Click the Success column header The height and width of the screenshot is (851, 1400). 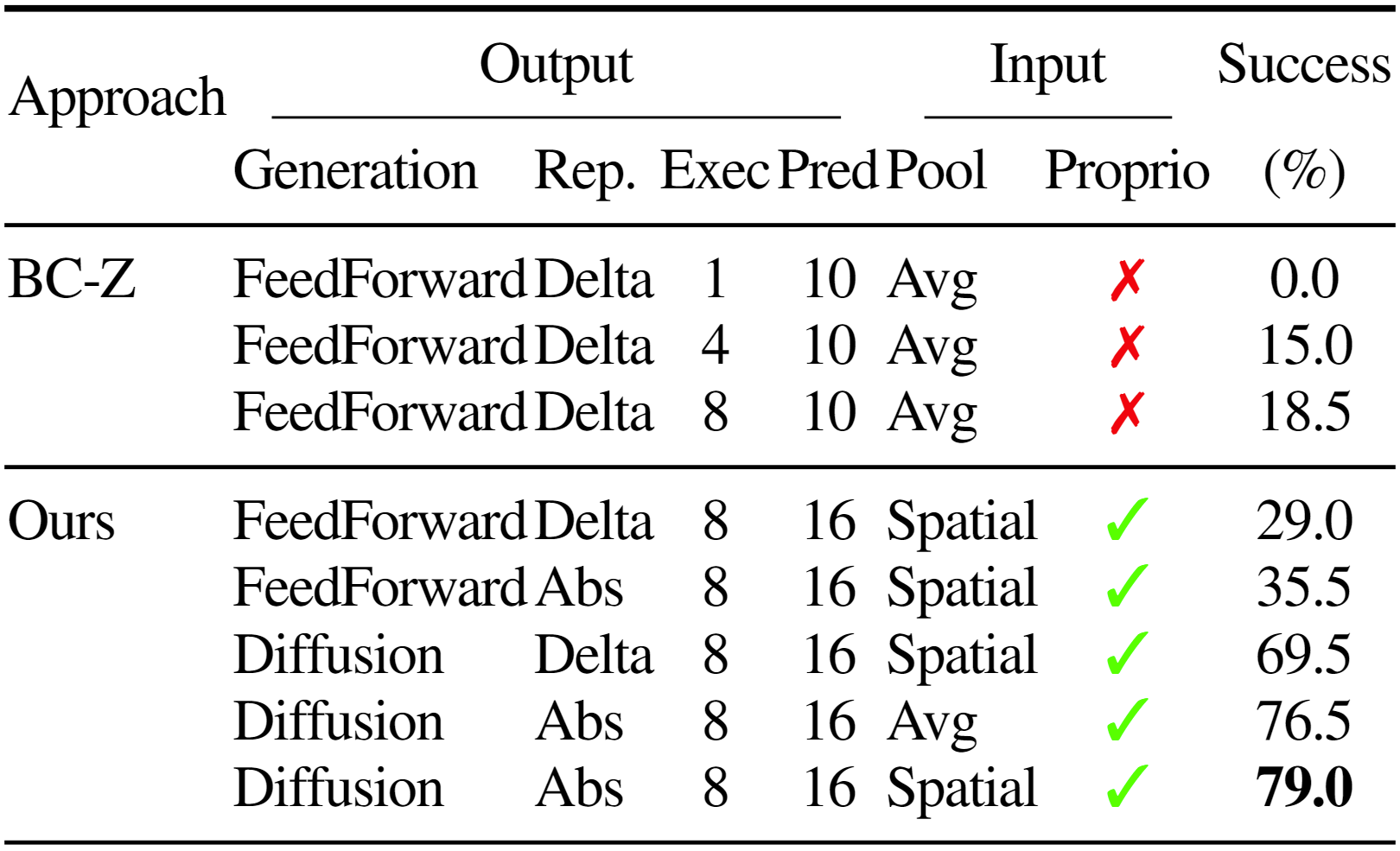coord(1303,65)
